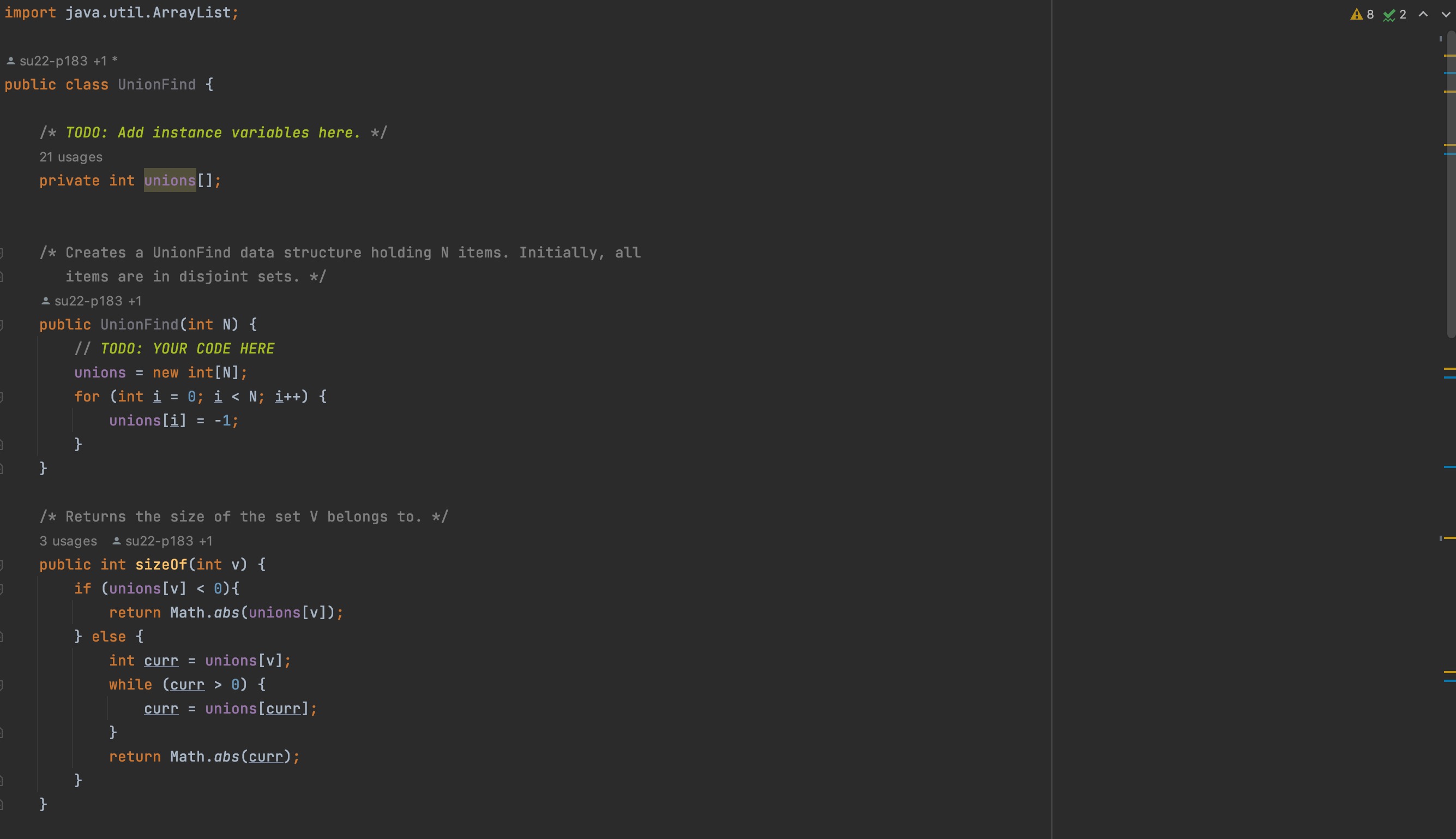The image size is (1456, 839).
Task: Click 'su22-p183 +1' author hint above constructor
Action: (x=97, y=301)
